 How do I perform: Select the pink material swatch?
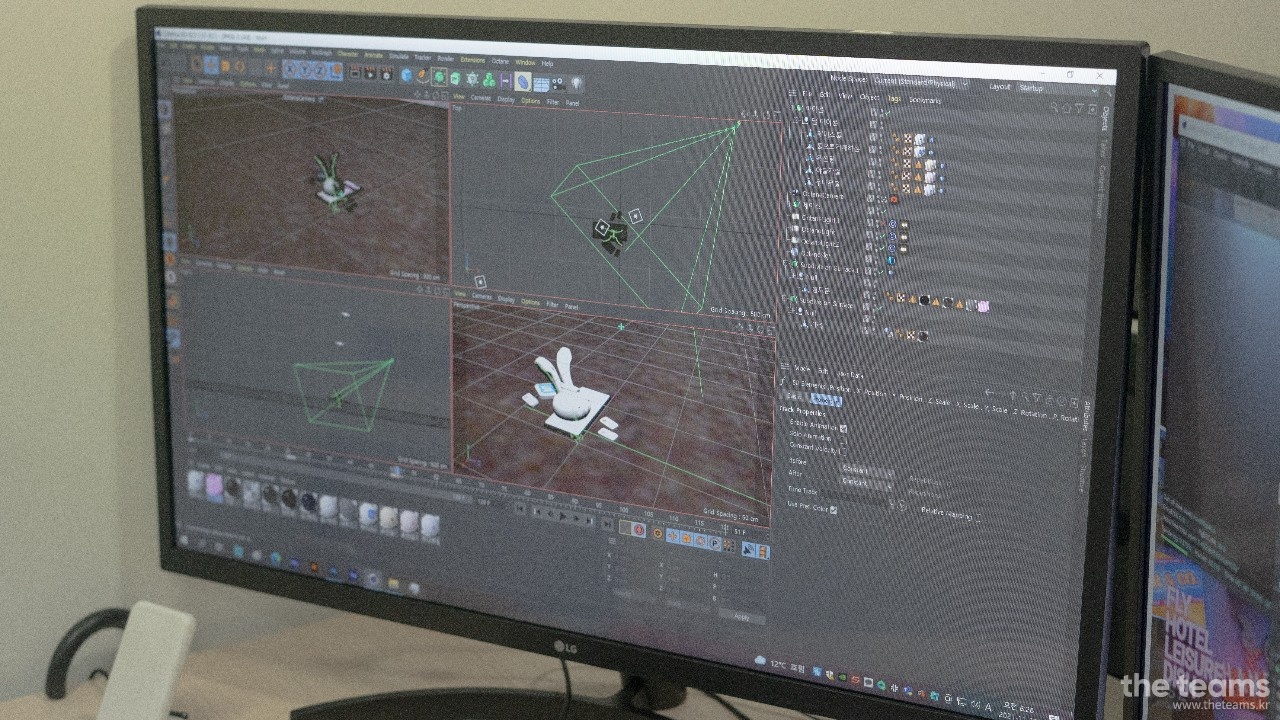[x=214, y=484]
